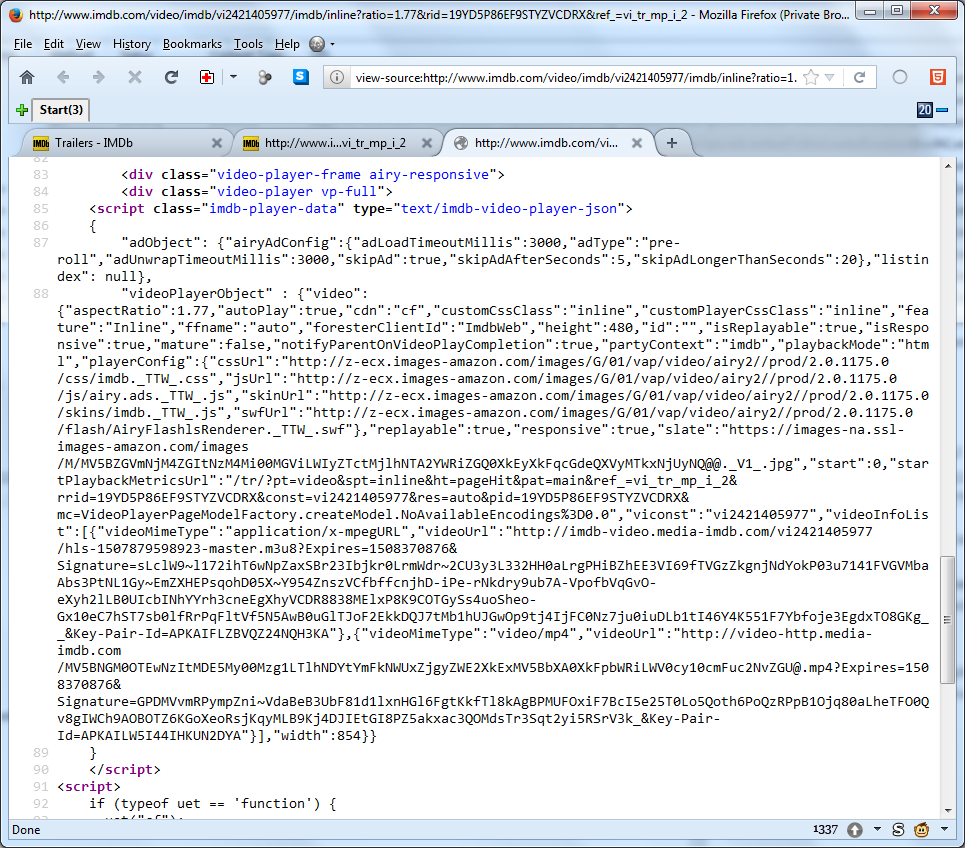Click the green plus bookmarks icon

click(x=22, y=110)
